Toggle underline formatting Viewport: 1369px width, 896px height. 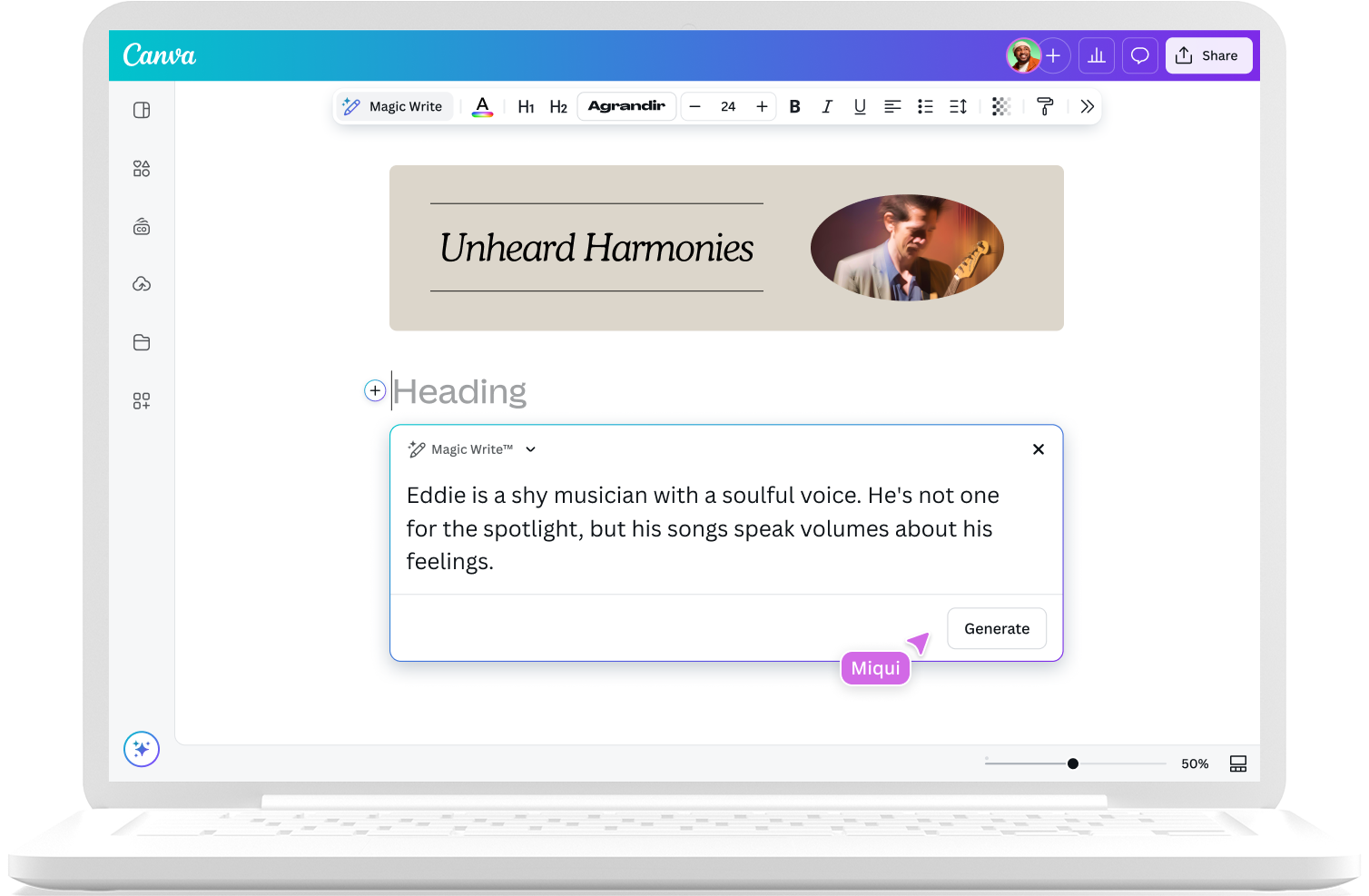[x=860, y=107]
